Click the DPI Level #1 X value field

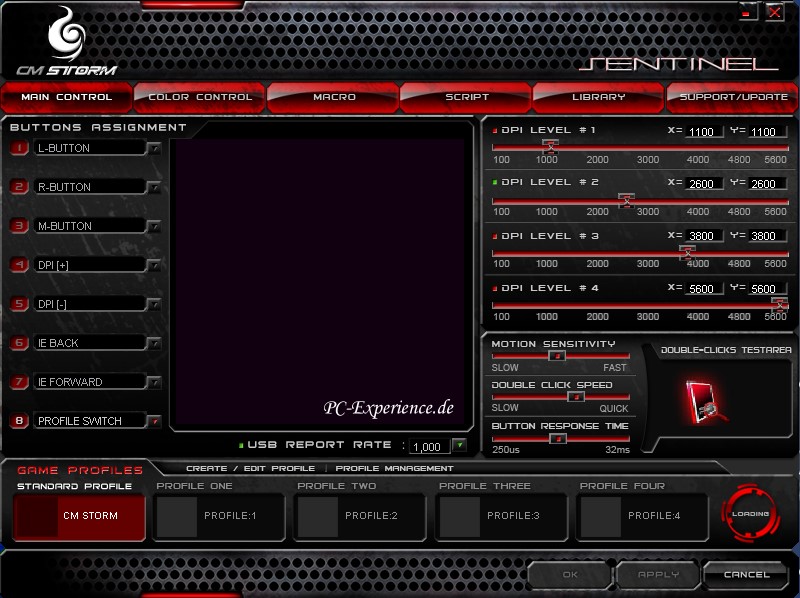(x=704, y=132)
